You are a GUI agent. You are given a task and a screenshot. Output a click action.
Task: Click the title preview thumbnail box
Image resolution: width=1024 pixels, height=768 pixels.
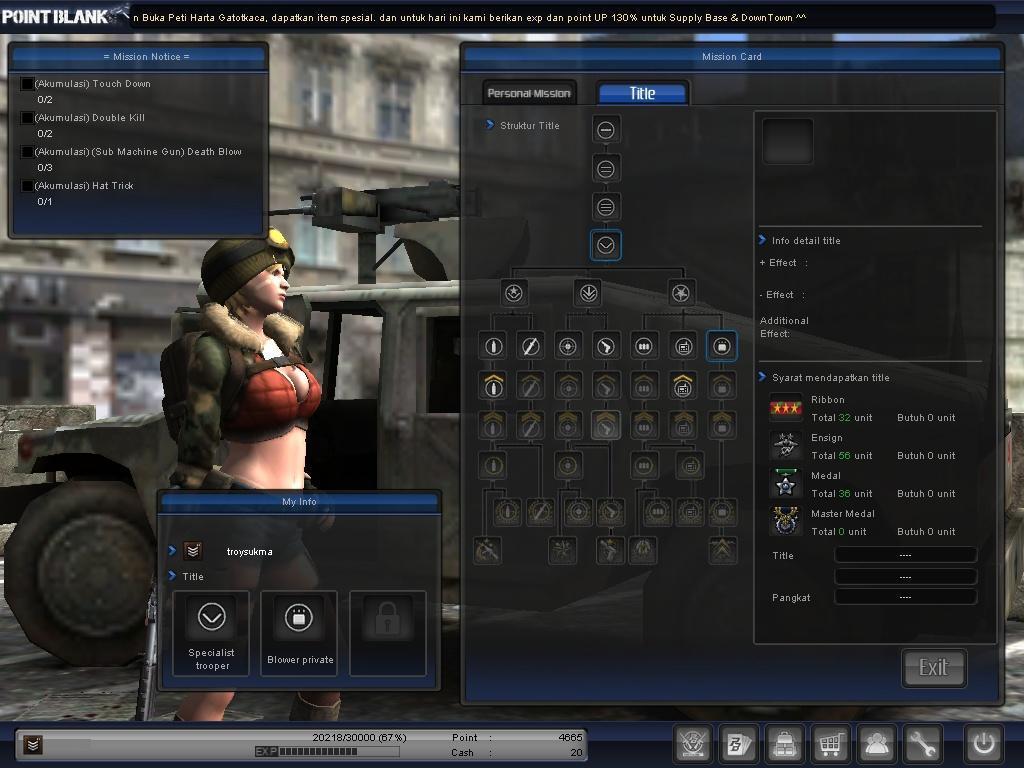788,141
